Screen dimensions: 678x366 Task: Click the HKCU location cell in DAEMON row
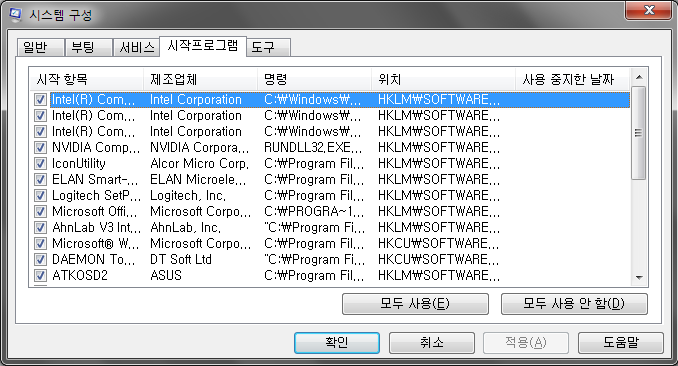pos(438,260)
